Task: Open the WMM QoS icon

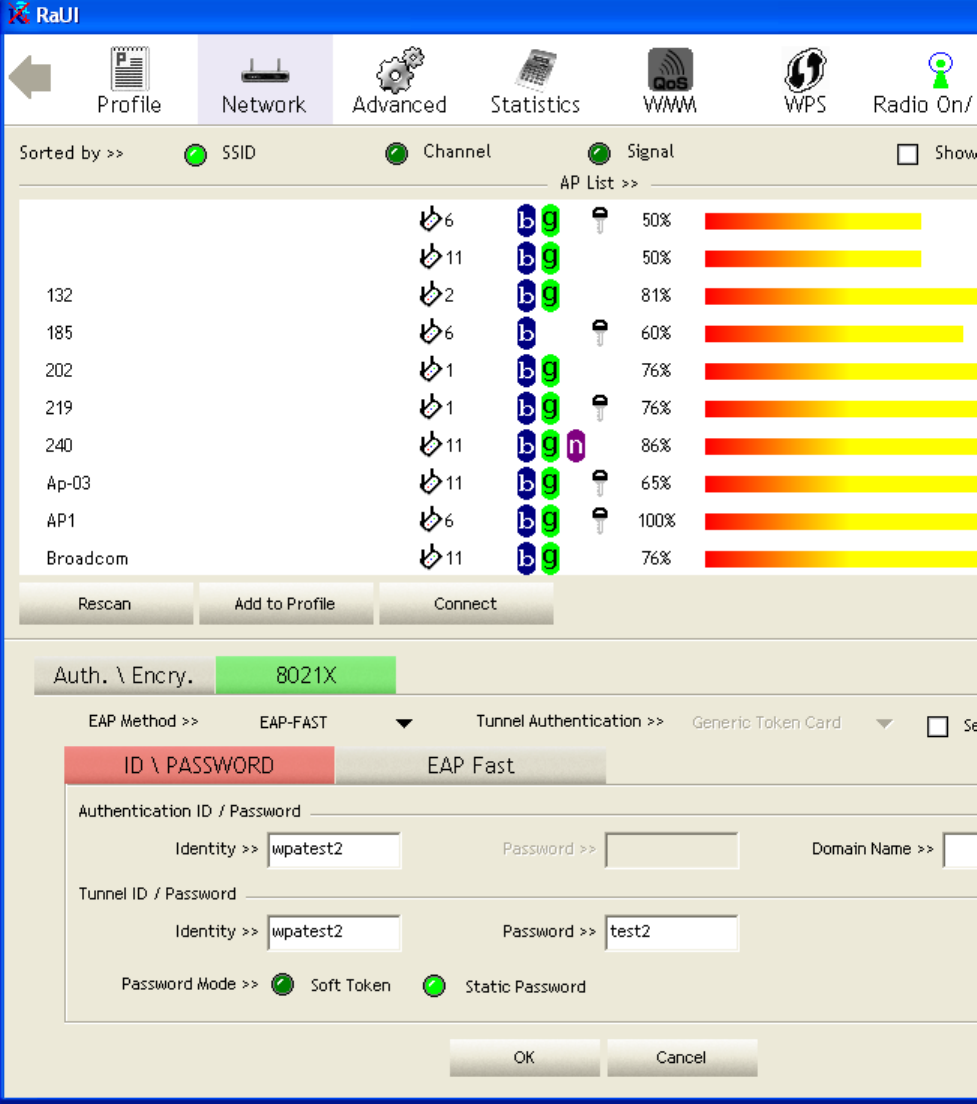Action: point(670,70)
